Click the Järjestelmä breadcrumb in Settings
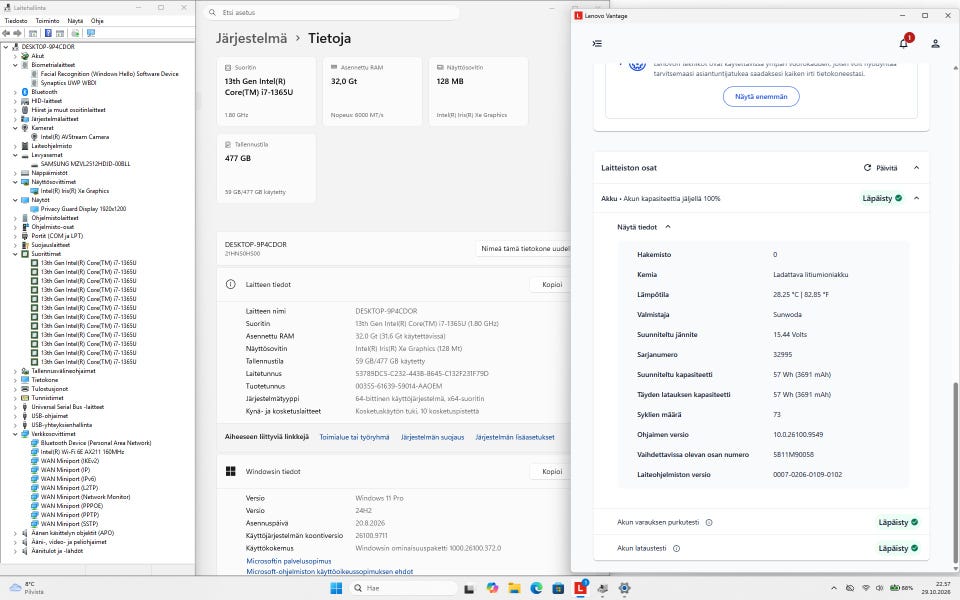 click(x=251, y=38)
